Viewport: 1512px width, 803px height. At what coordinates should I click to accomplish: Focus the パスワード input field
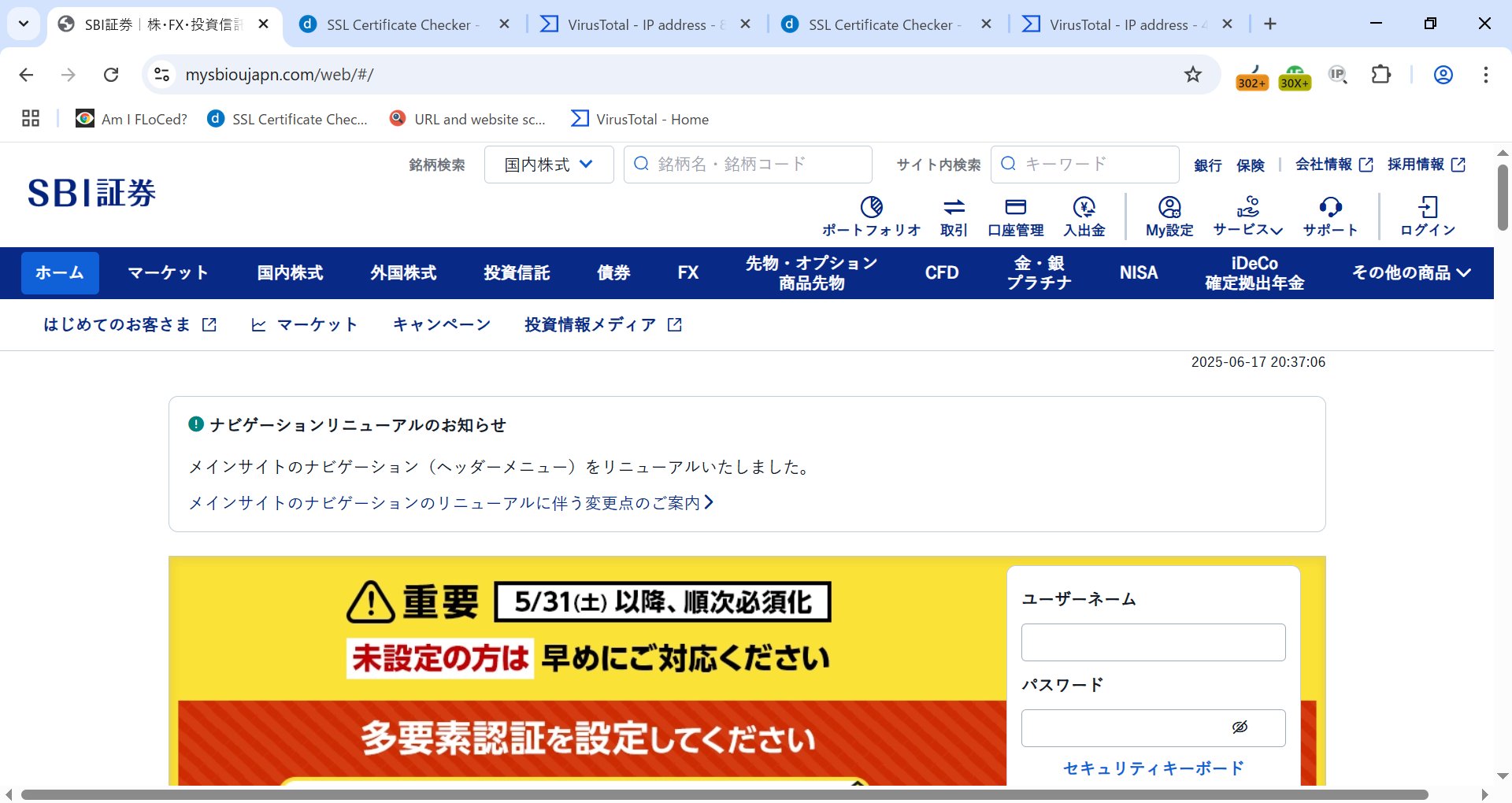point(1153,728)
